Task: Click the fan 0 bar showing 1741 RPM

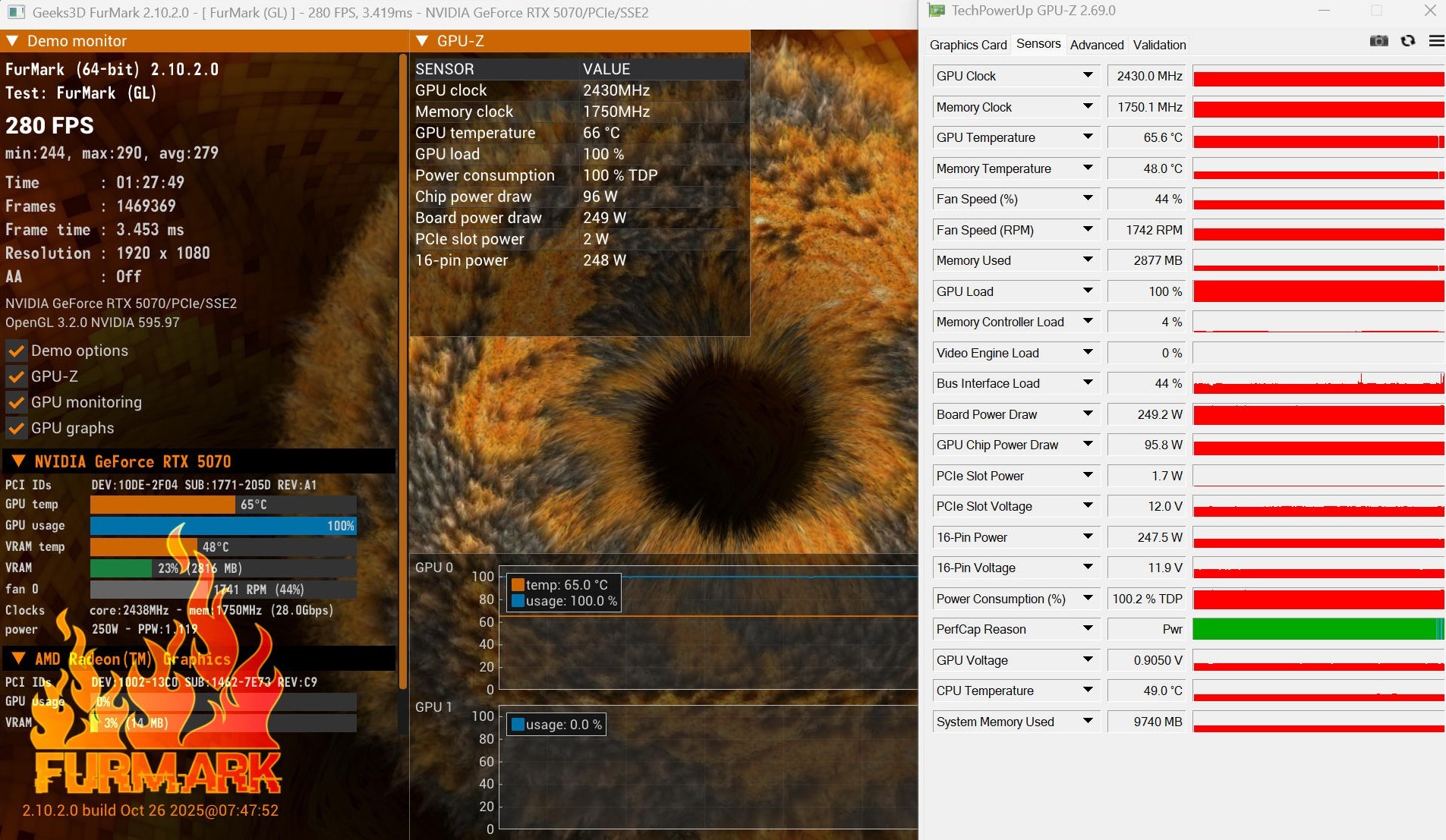Action: tap(223, 590)
